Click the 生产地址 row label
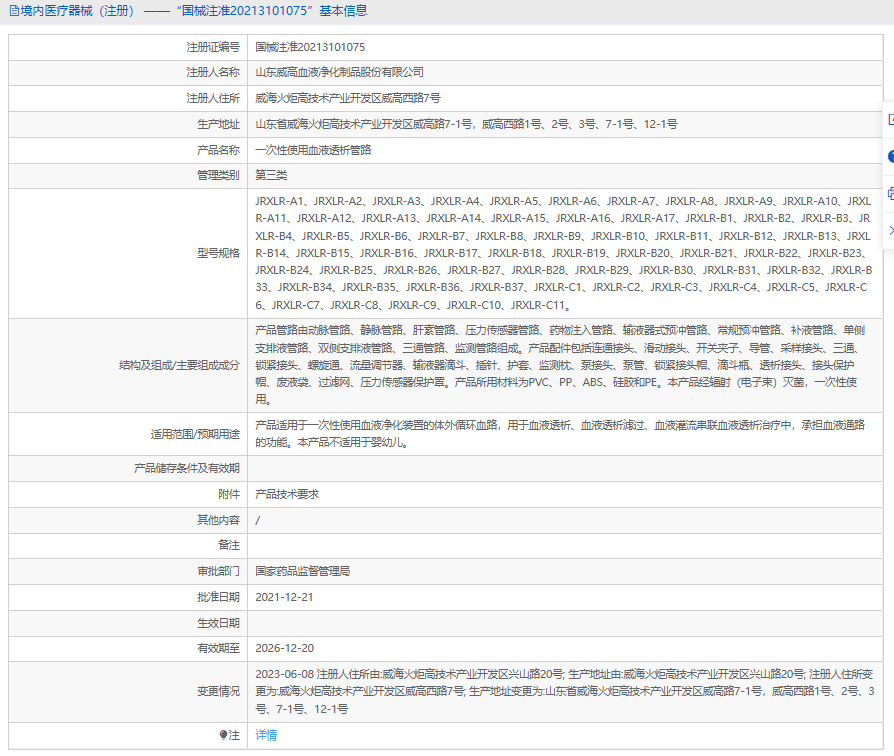 tap(218, 124)
